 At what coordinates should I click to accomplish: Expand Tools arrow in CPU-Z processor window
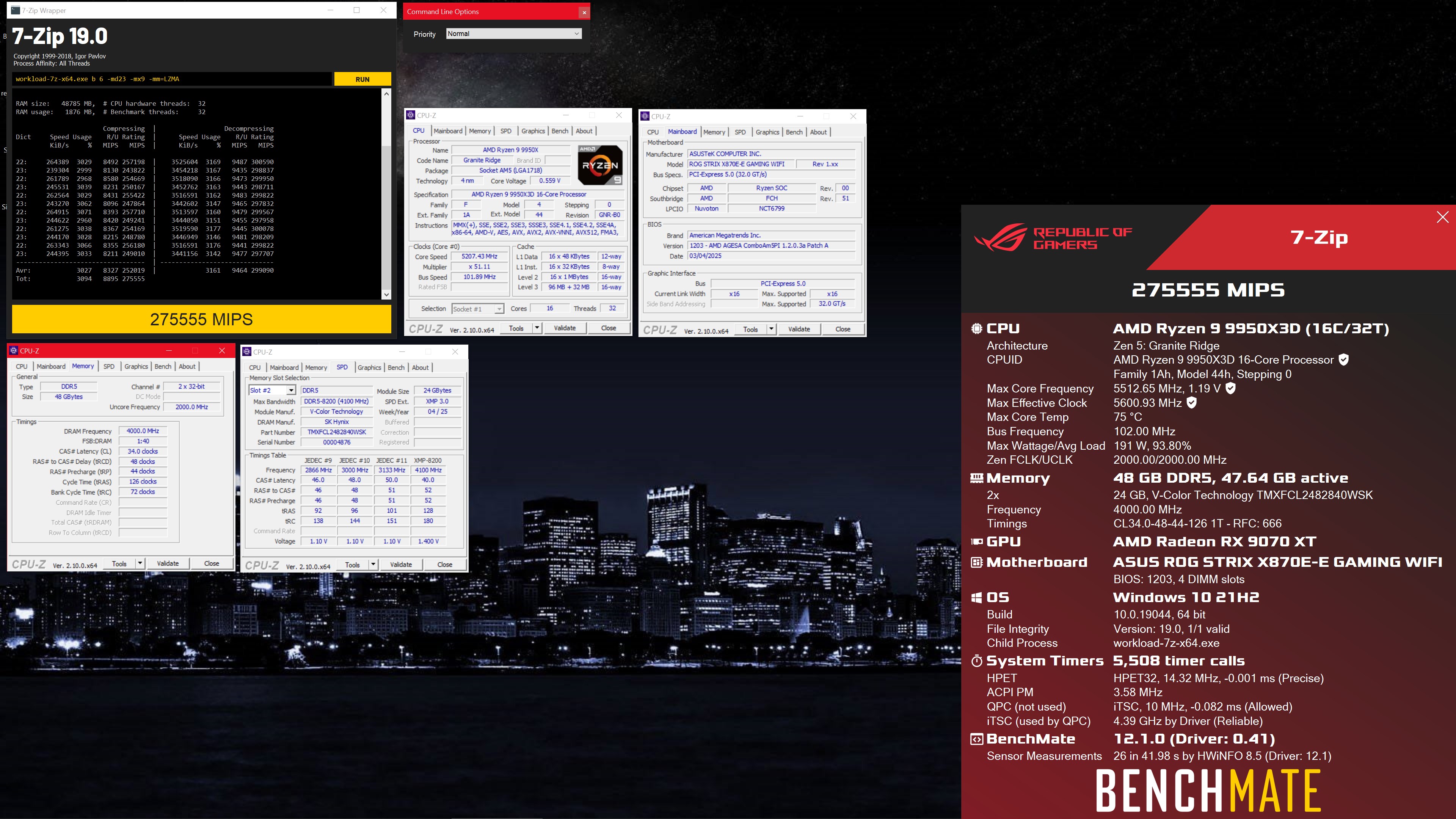pos(537,328)
